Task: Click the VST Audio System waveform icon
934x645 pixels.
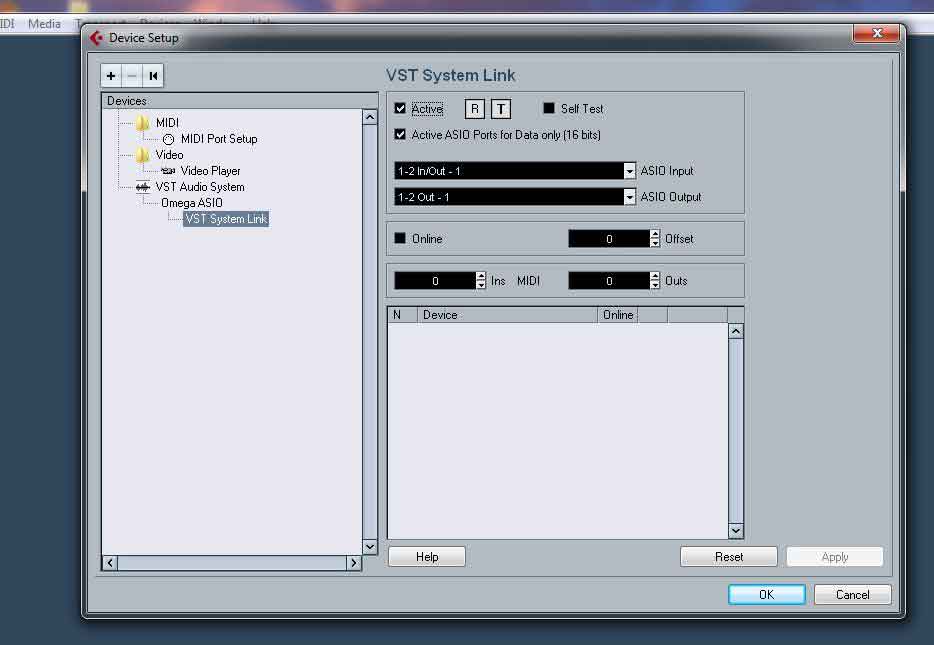Action: [142, 187]
